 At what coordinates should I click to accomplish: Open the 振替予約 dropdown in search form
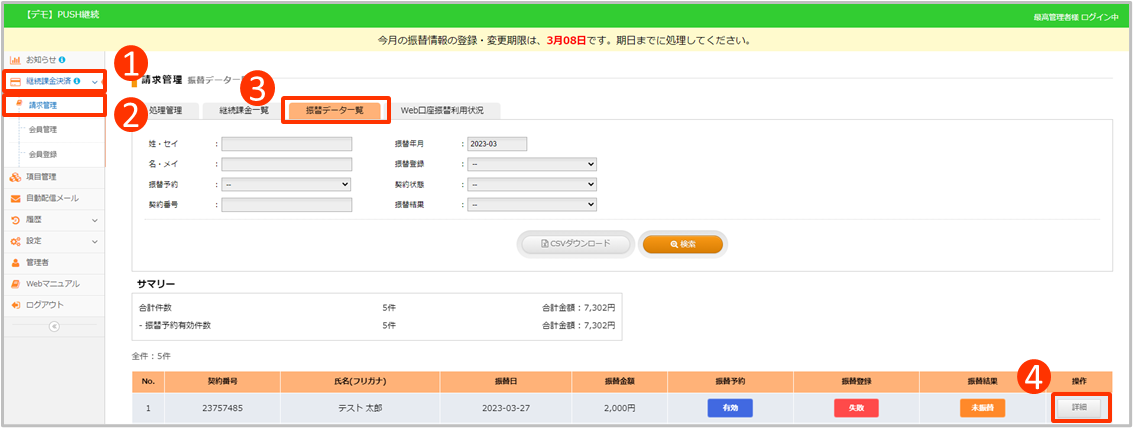pyautogui.click(x=286, y=184)
